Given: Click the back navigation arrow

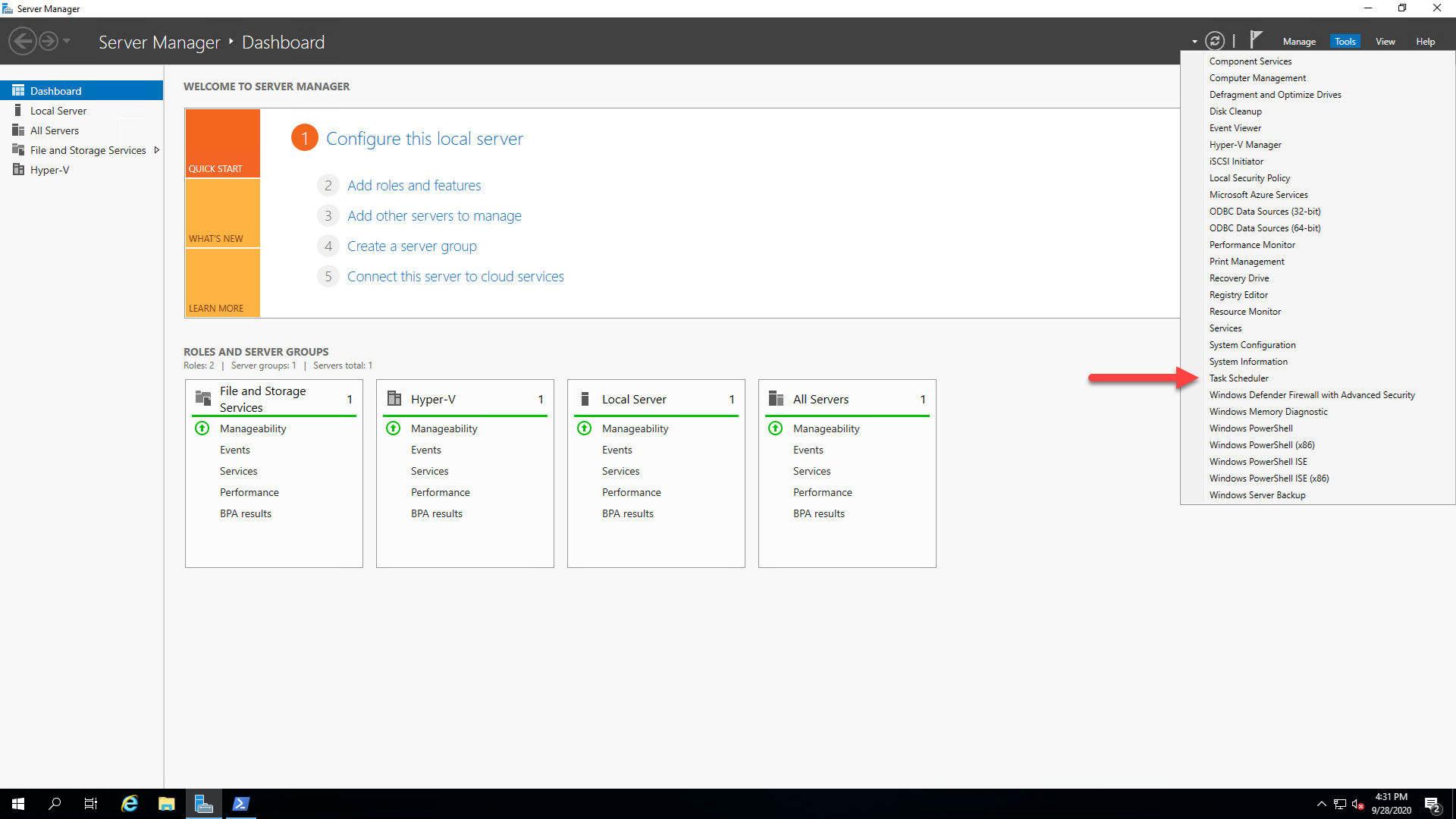Looking at the screenshot, I should (x=23, y=41).
